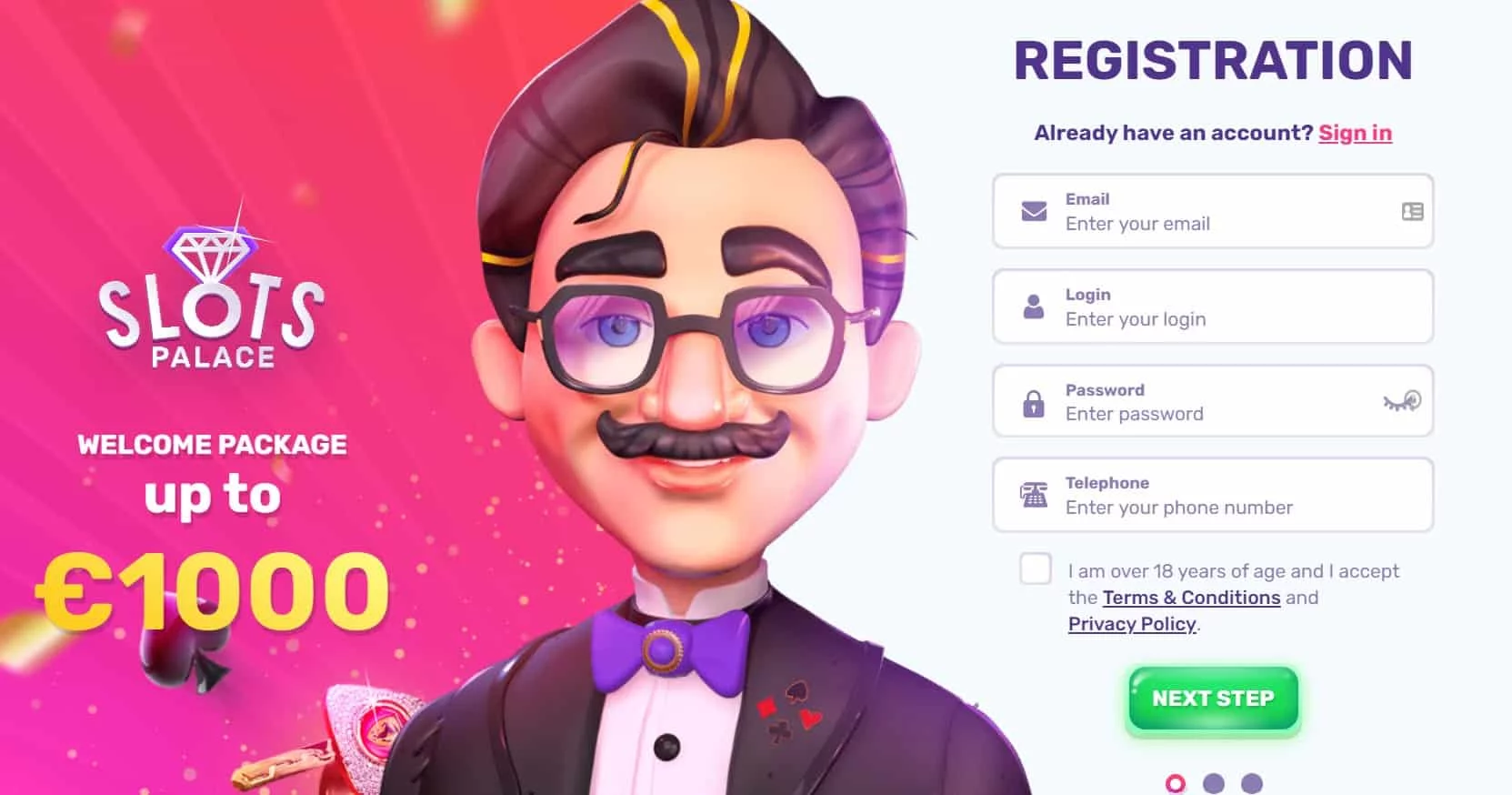Click the telephone icon in Telephone field
The height and width of the screenshot is (795, 1512).
click(x=1034, y=495)
